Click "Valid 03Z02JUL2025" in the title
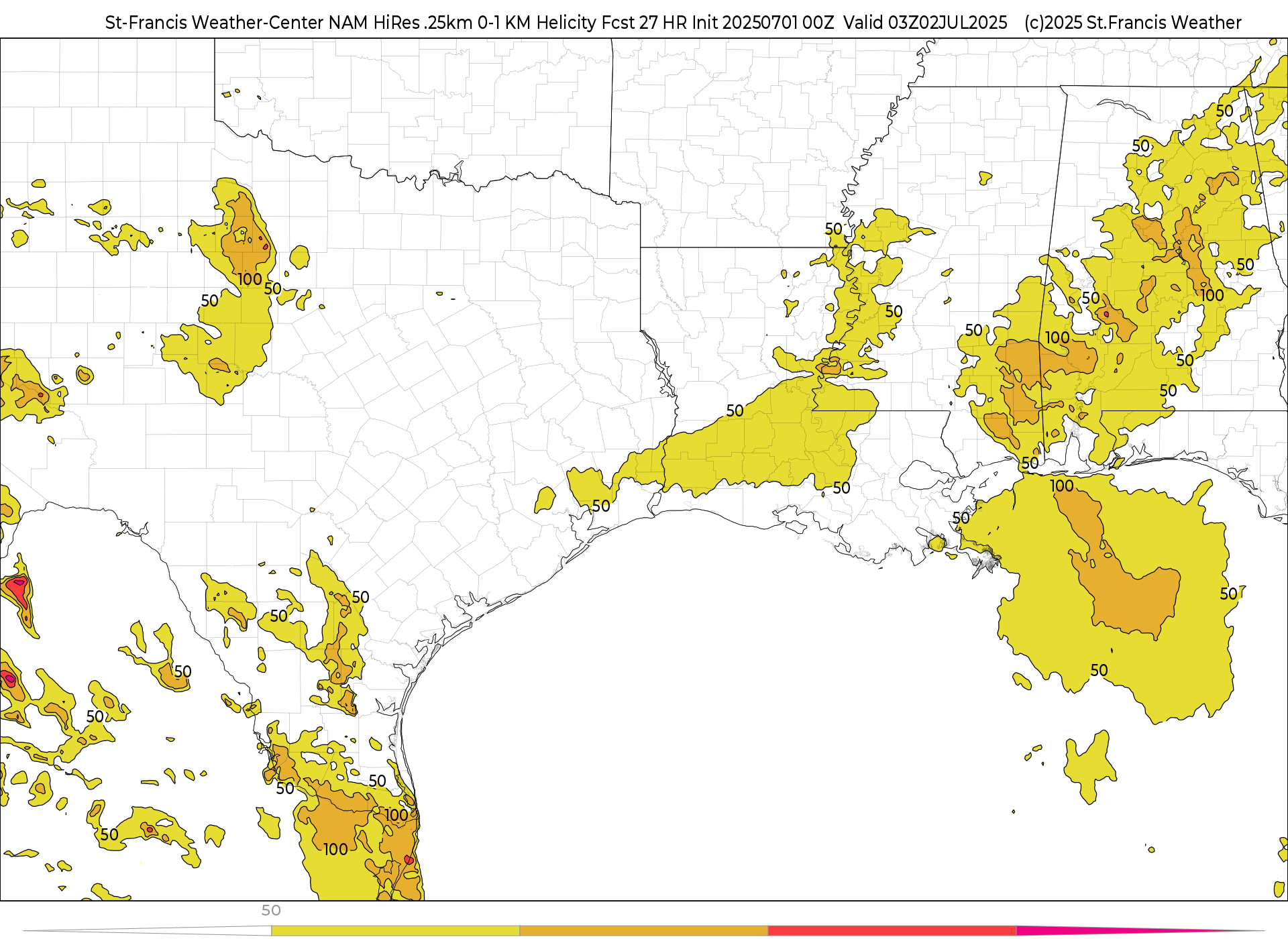1288x939 pixels. point(925,23)
